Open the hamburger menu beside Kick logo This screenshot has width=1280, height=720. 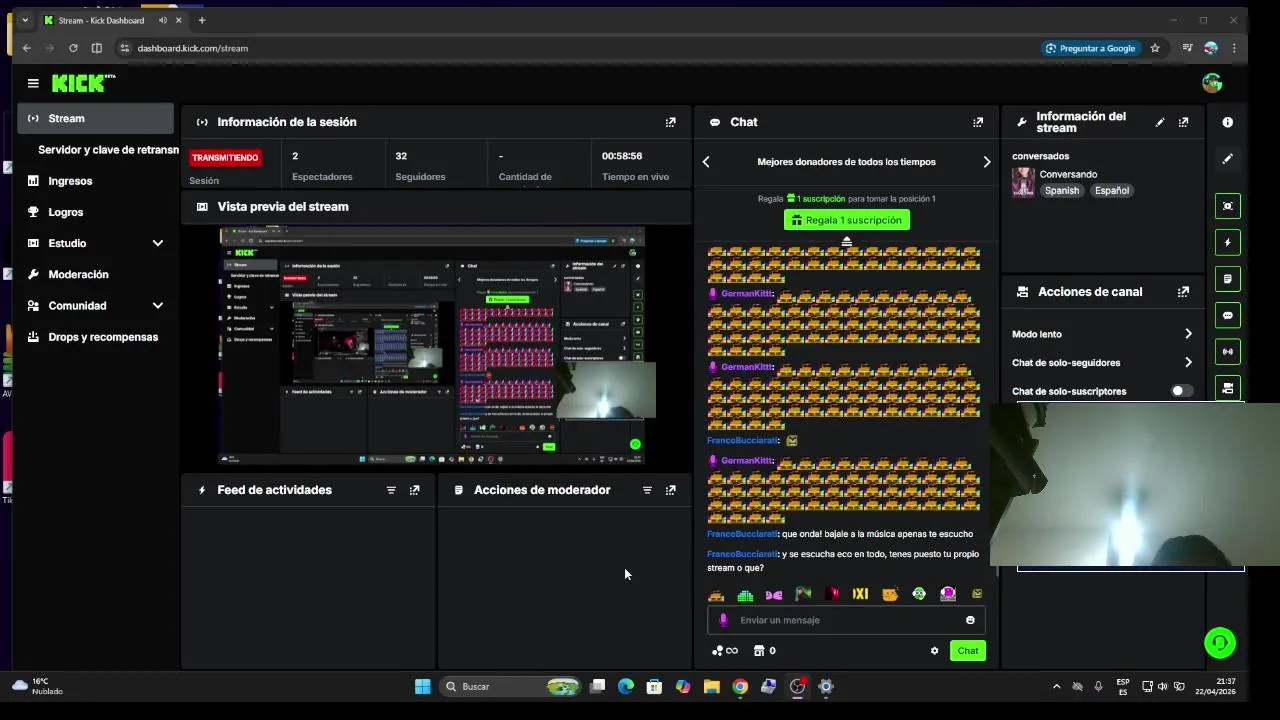pos(33,83)
